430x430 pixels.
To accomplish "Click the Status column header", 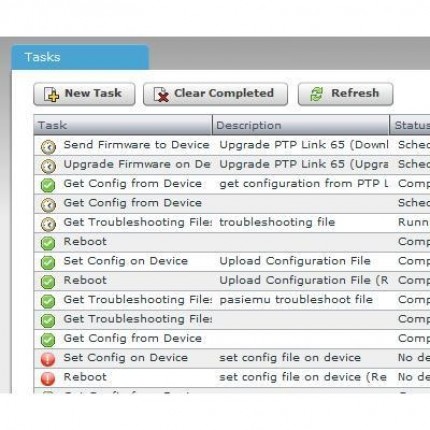I will (410, 125).
